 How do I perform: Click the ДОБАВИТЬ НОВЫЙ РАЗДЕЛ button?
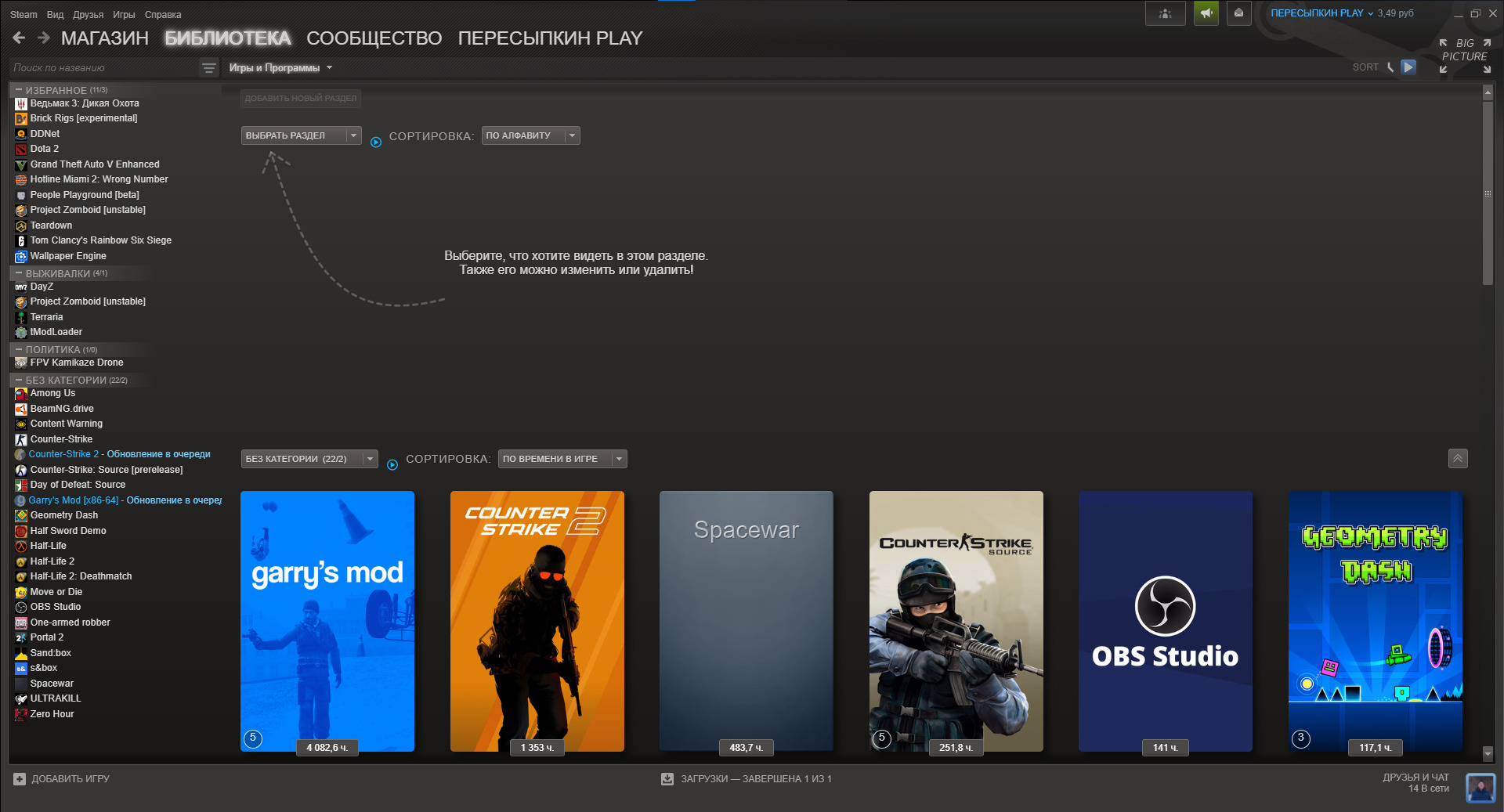pyautogui.click(x=301, y=99)
